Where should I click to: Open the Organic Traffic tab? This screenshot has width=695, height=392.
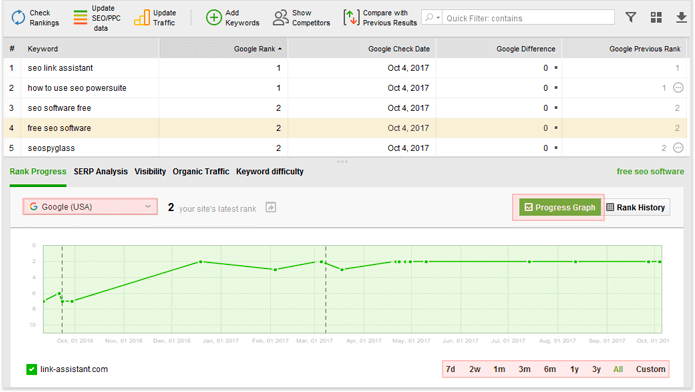[x=201, y=172]
